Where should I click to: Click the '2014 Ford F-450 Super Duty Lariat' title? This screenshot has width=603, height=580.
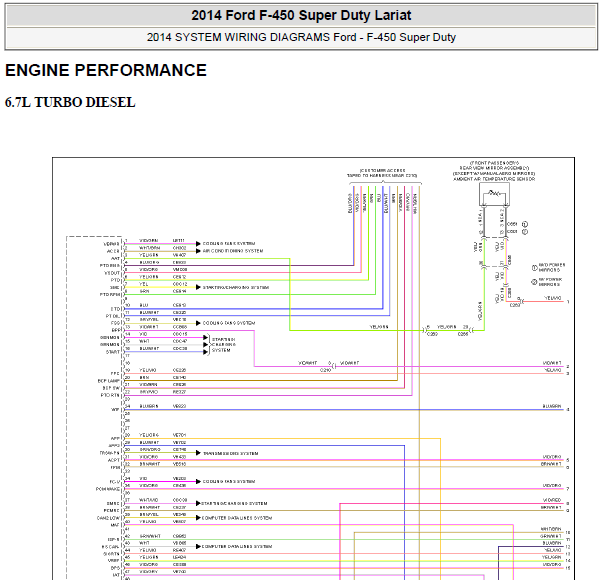tap(301, 16)
